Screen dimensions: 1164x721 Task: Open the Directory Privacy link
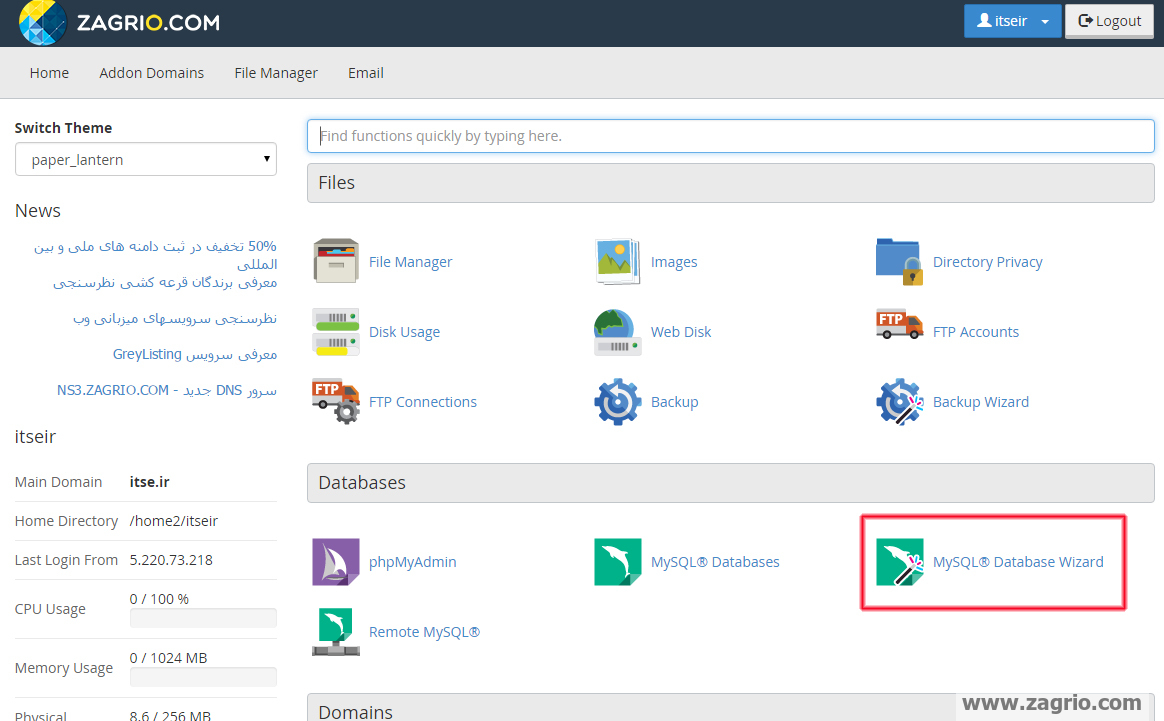[987, 262]
